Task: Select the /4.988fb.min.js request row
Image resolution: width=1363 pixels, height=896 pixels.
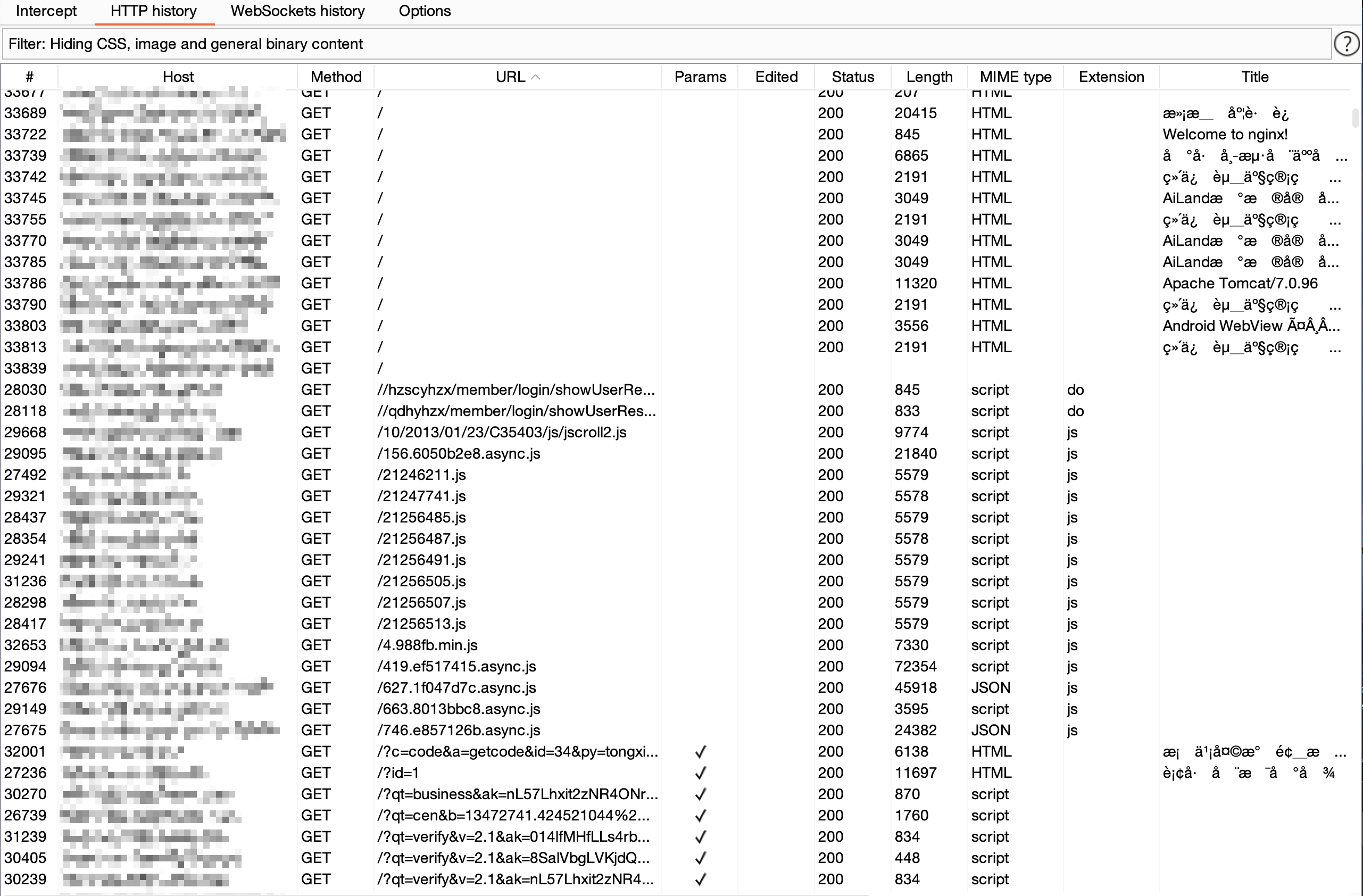Action: 427,645
